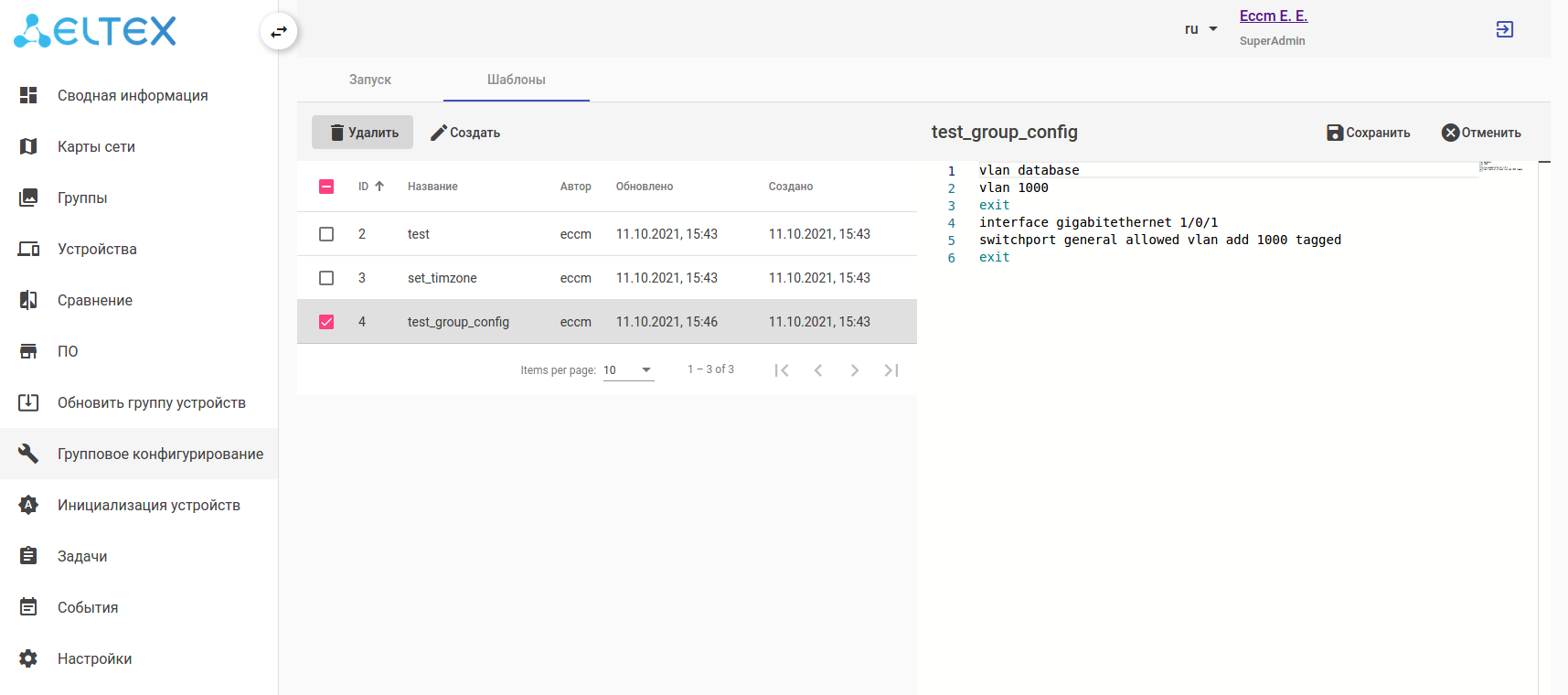The image size is (1568, 695).
Task: Open the ru language dropdown
Action: pyautogui.click(x=1200, y=29)
